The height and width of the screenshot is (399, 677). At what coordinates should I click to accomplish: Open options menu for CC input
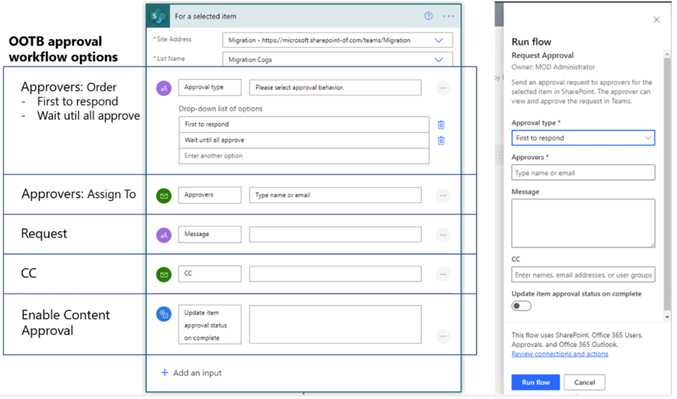pos(443,274)
